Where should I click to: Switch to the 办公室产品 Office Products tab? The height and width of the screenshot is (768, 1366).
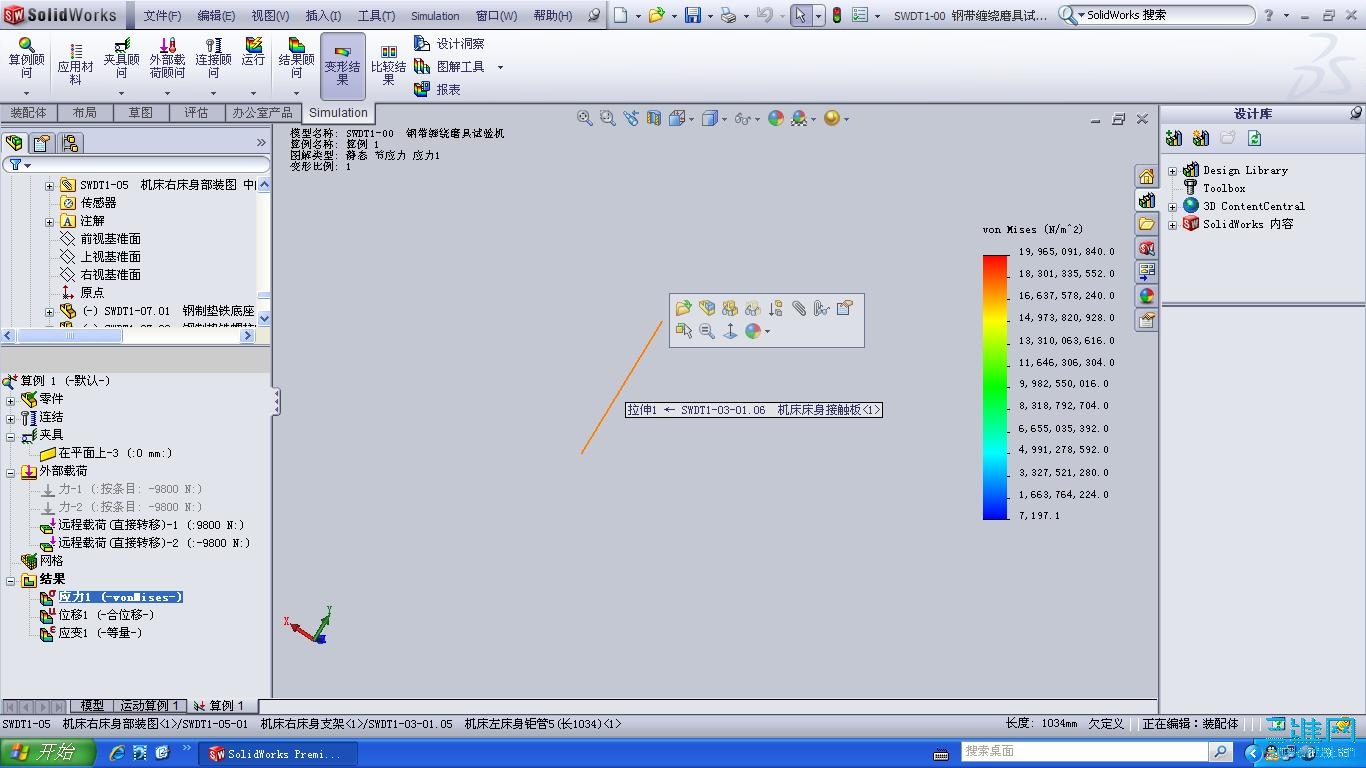262,113
